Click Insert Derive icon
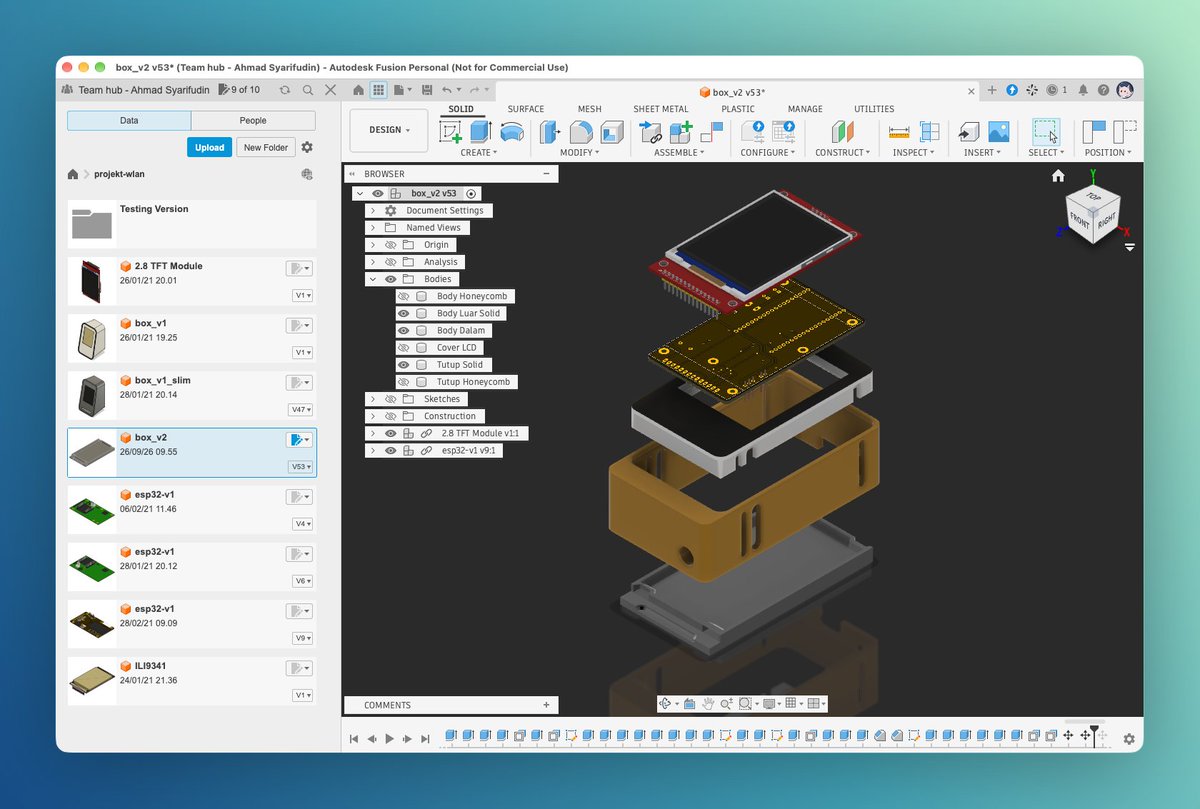Image resolution: width=1200 pixels, height=809 pixels. (968, 131)
